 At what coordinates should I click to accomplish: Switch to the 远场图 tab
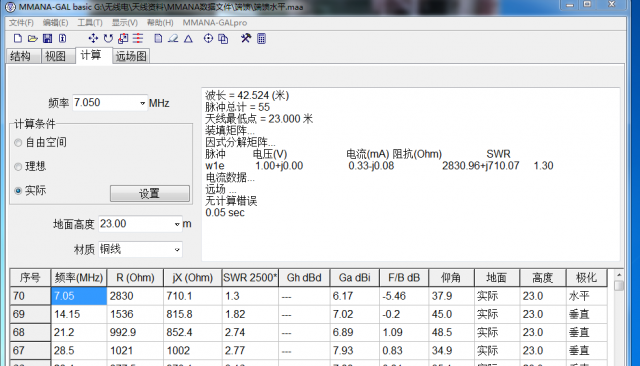131,56
